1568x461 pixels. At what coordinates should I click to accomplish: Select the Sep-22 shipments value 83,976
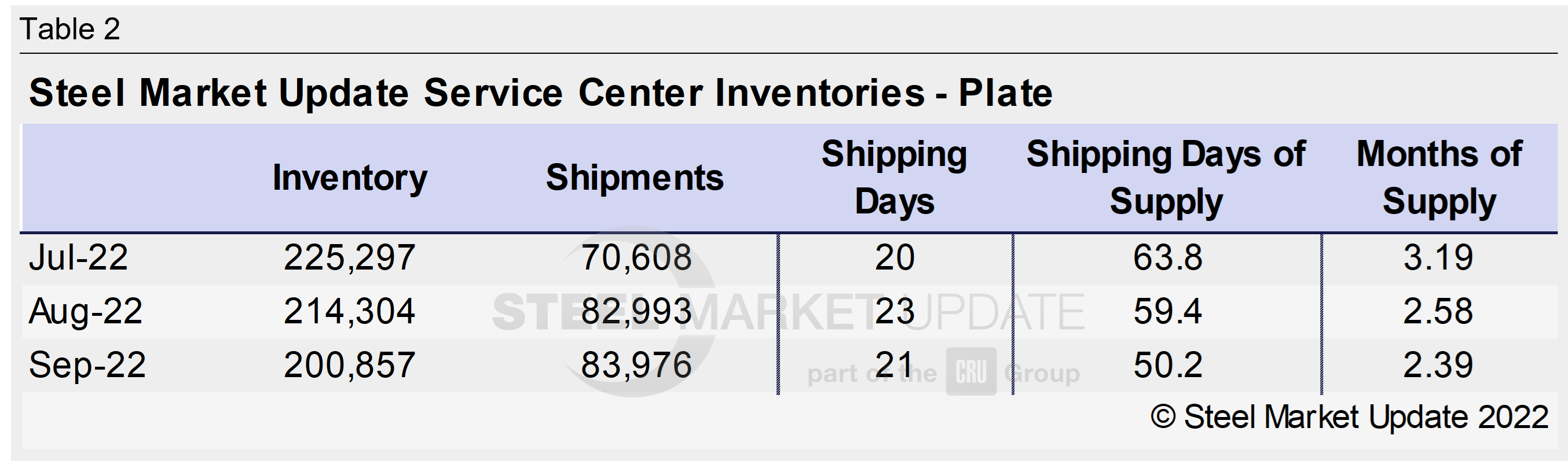pos(636,365)
